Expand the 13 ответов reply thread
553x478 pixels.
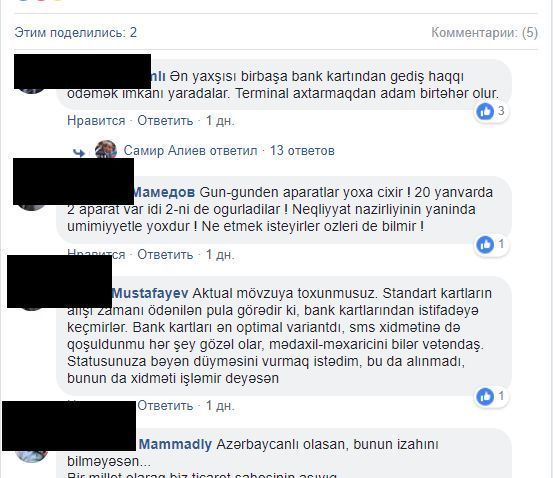click(302, 151)
